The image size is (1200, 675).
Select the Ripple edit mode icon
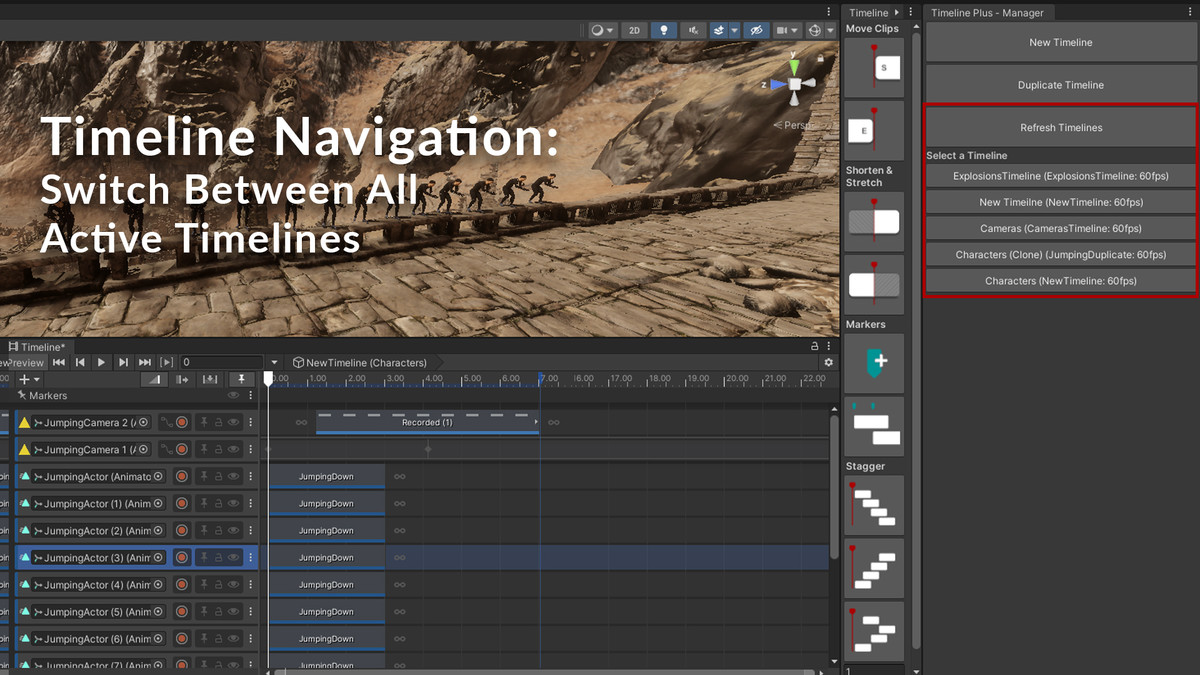point(183,379)
